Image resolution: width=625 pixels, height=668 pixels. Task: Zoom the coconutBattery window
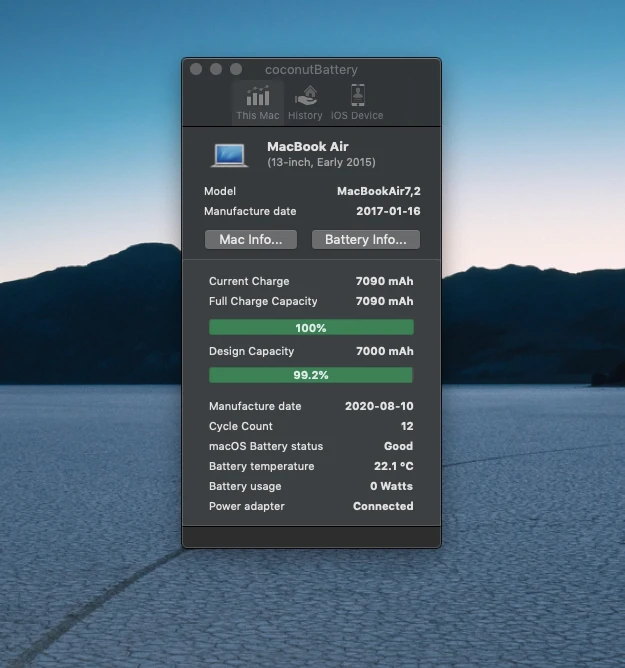coord(236,69)
